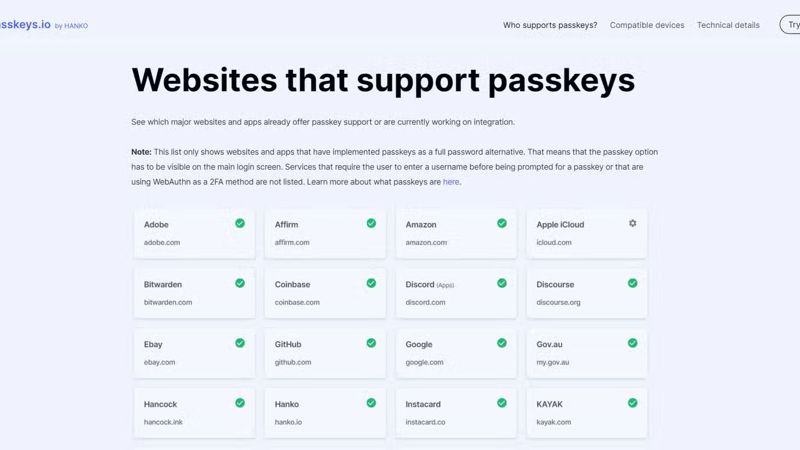Click the green checkmark next to GitHub
This screenshot has height=450, width=800.
coord(371,343)
